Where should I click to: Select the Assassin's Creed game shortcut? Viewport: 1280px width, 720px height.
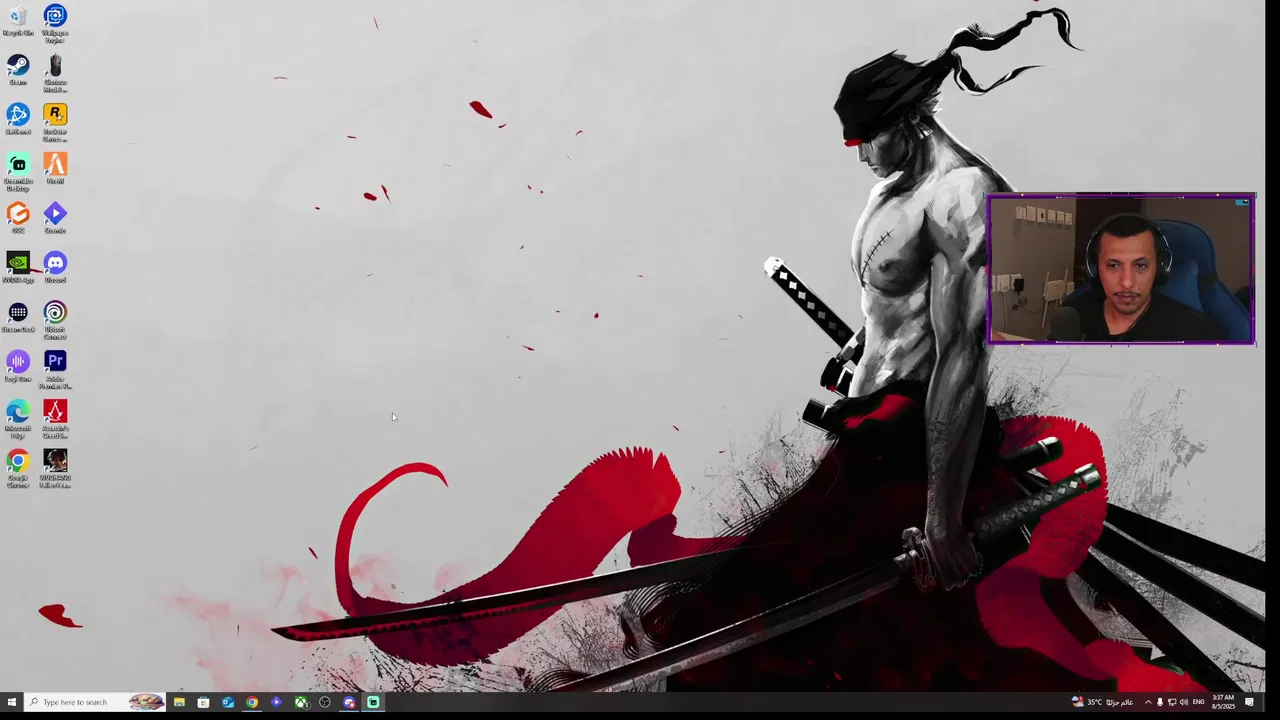pyautogui.click(x=55, y=420)
